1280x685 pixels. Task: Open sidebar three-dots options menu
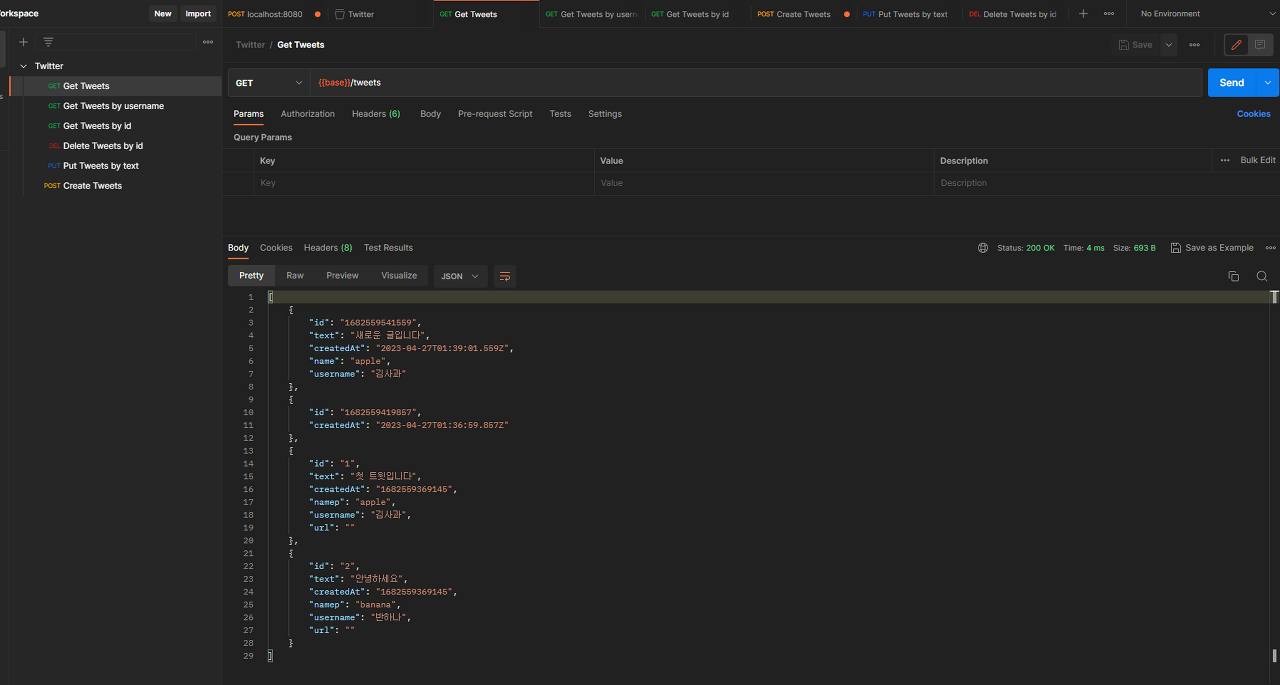[x=207, y=42]
